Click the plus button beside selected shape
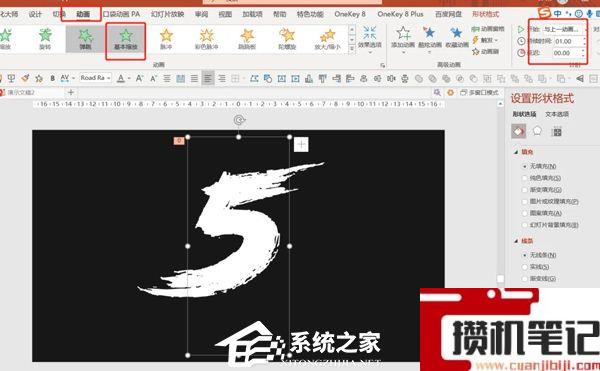The width and height of the screenshot is (600, 371). pyautogui.click(x=301, y=145)
